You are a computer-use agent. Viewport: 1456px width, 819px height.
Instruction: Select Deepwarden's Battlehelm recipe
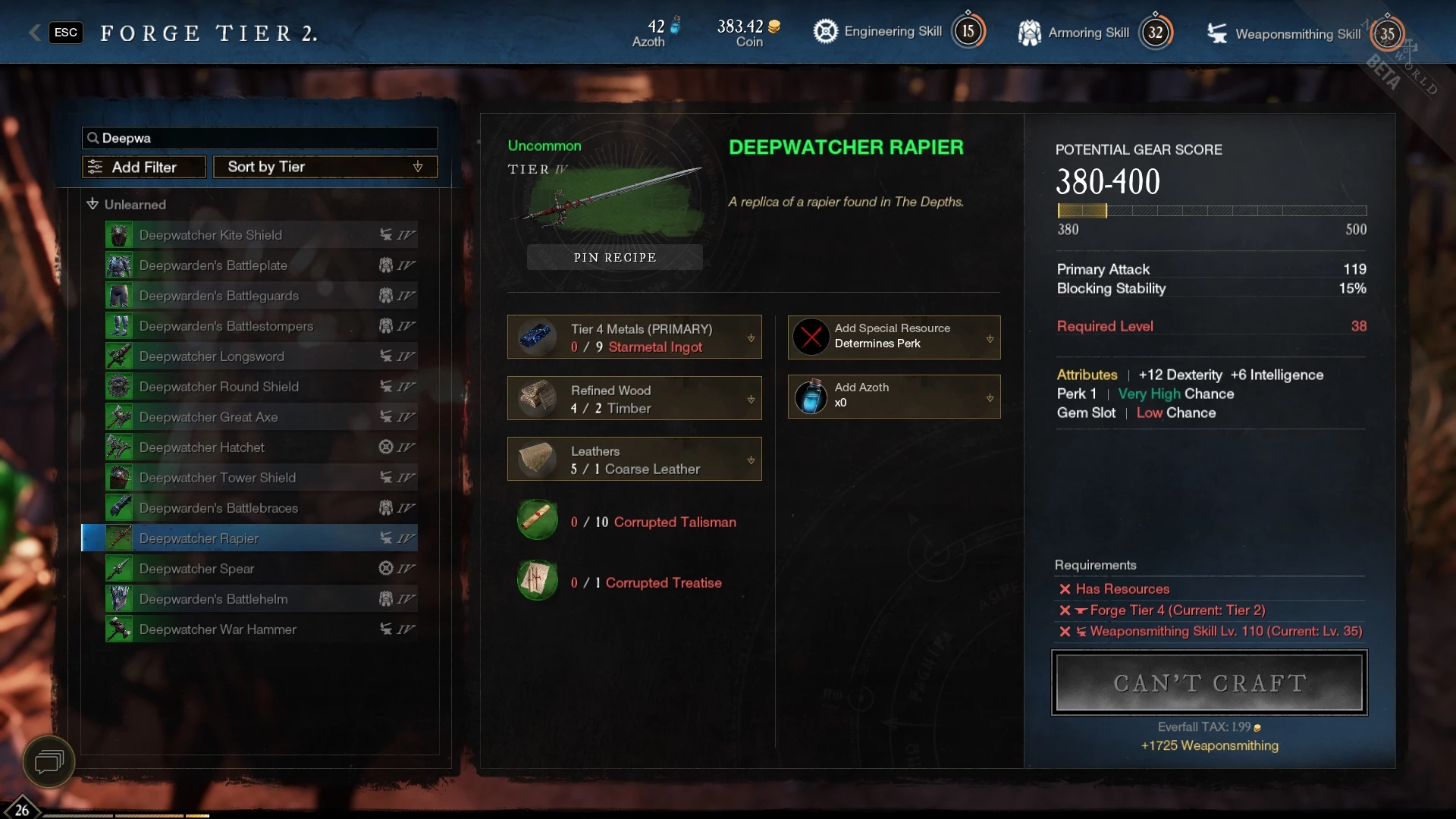coord(261,599)
